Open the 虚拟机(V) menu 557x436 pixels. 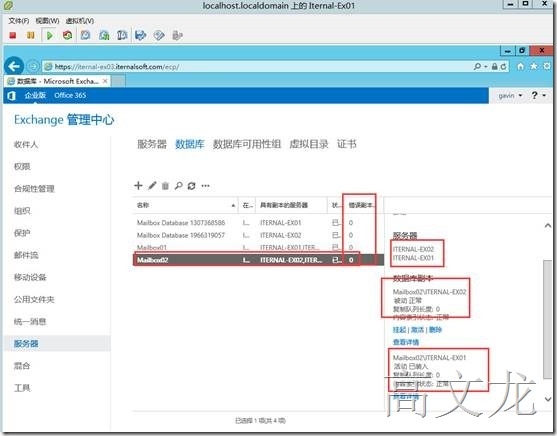pos(80,21)
